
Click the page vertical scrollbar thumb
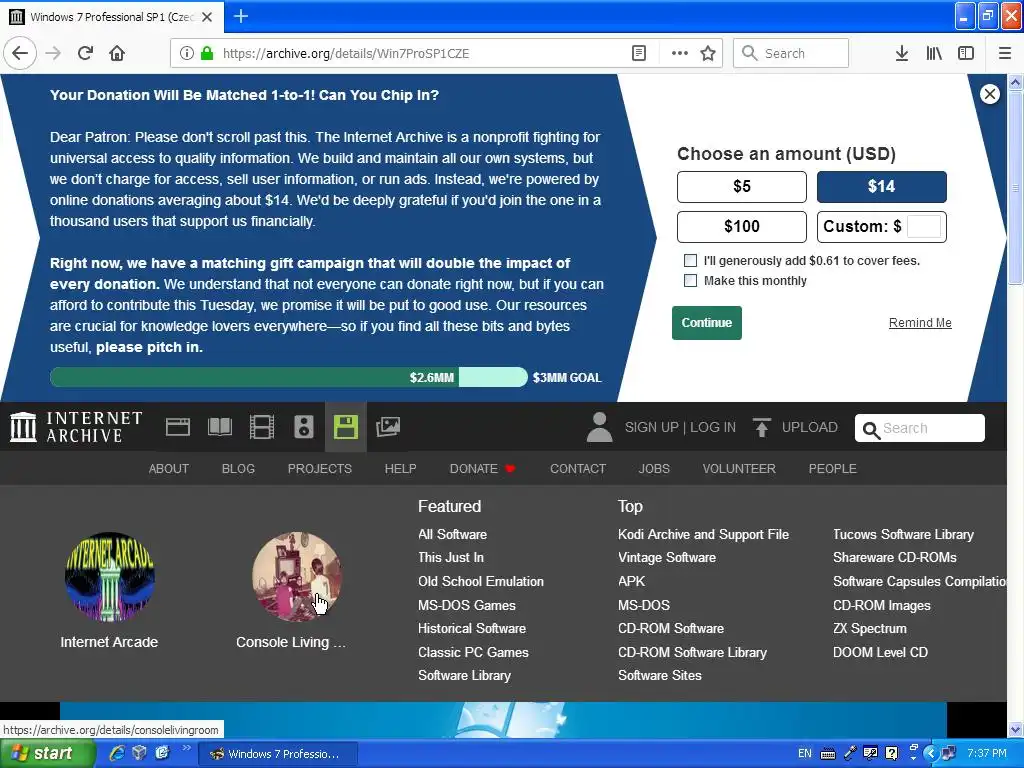(1016, 188)
